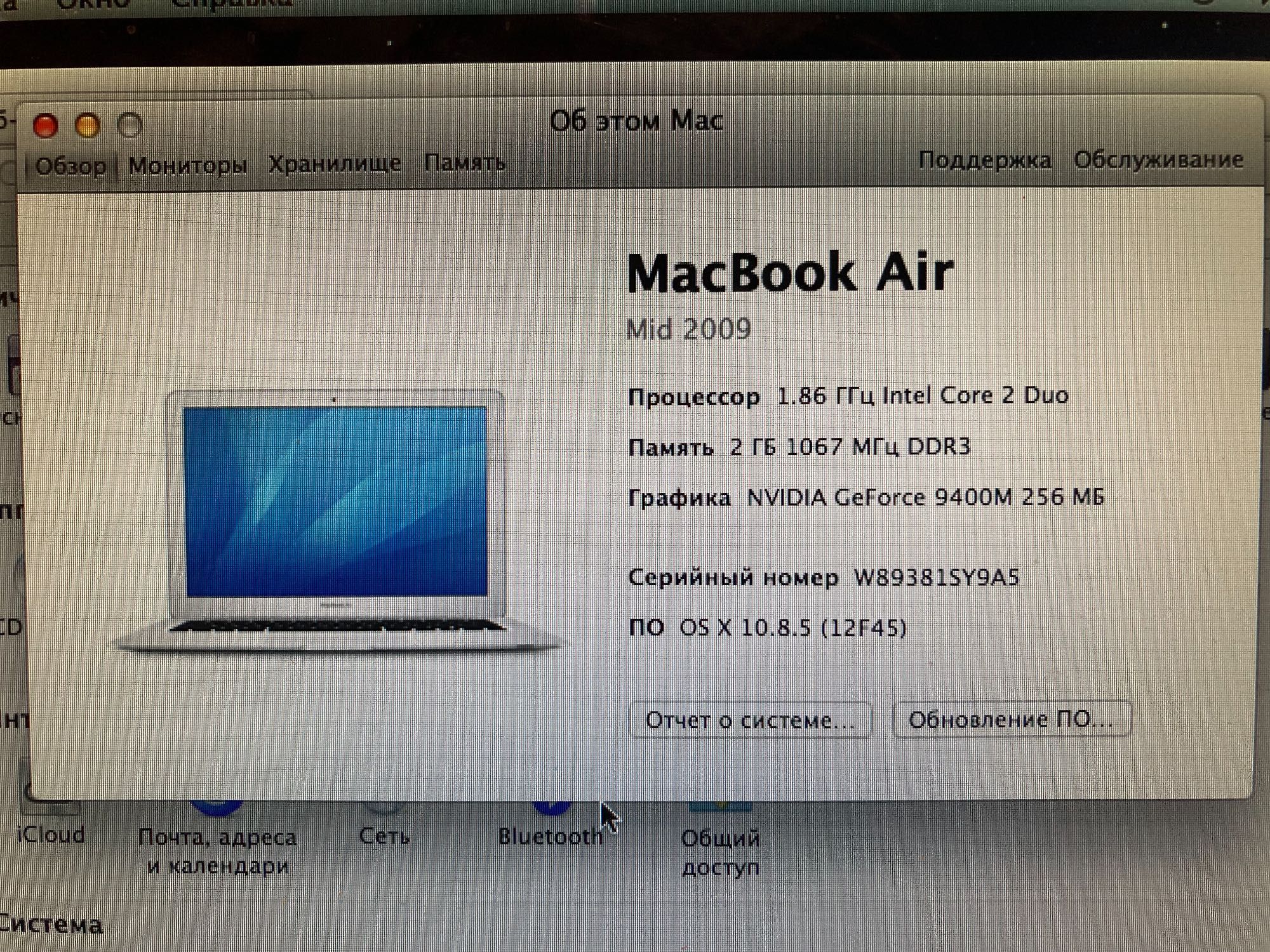1270x952 pixels.
Task: Click the Mid 2009 model text
Action: (688, 329)
